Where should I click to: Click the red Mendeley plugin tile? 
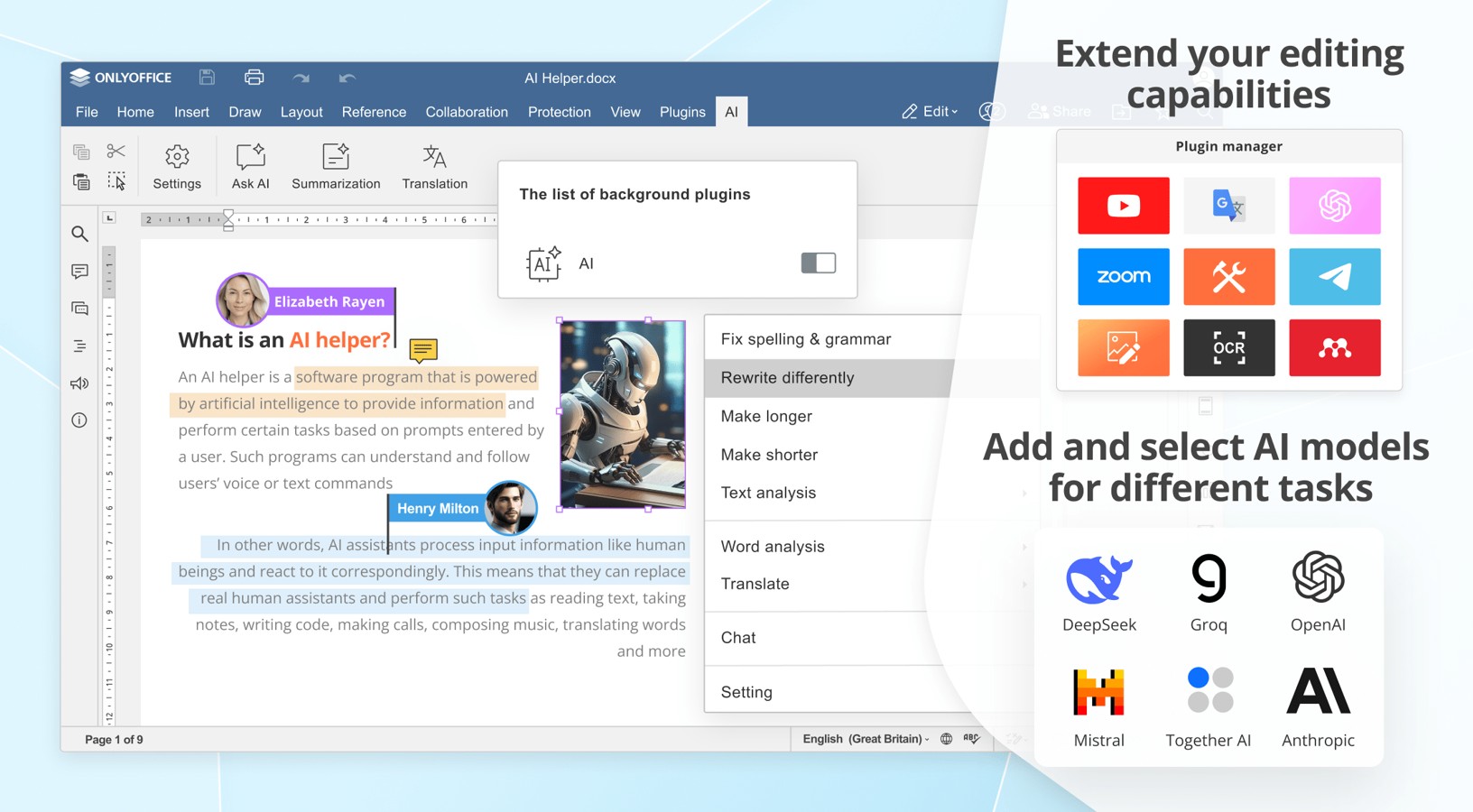(1335, 347)
